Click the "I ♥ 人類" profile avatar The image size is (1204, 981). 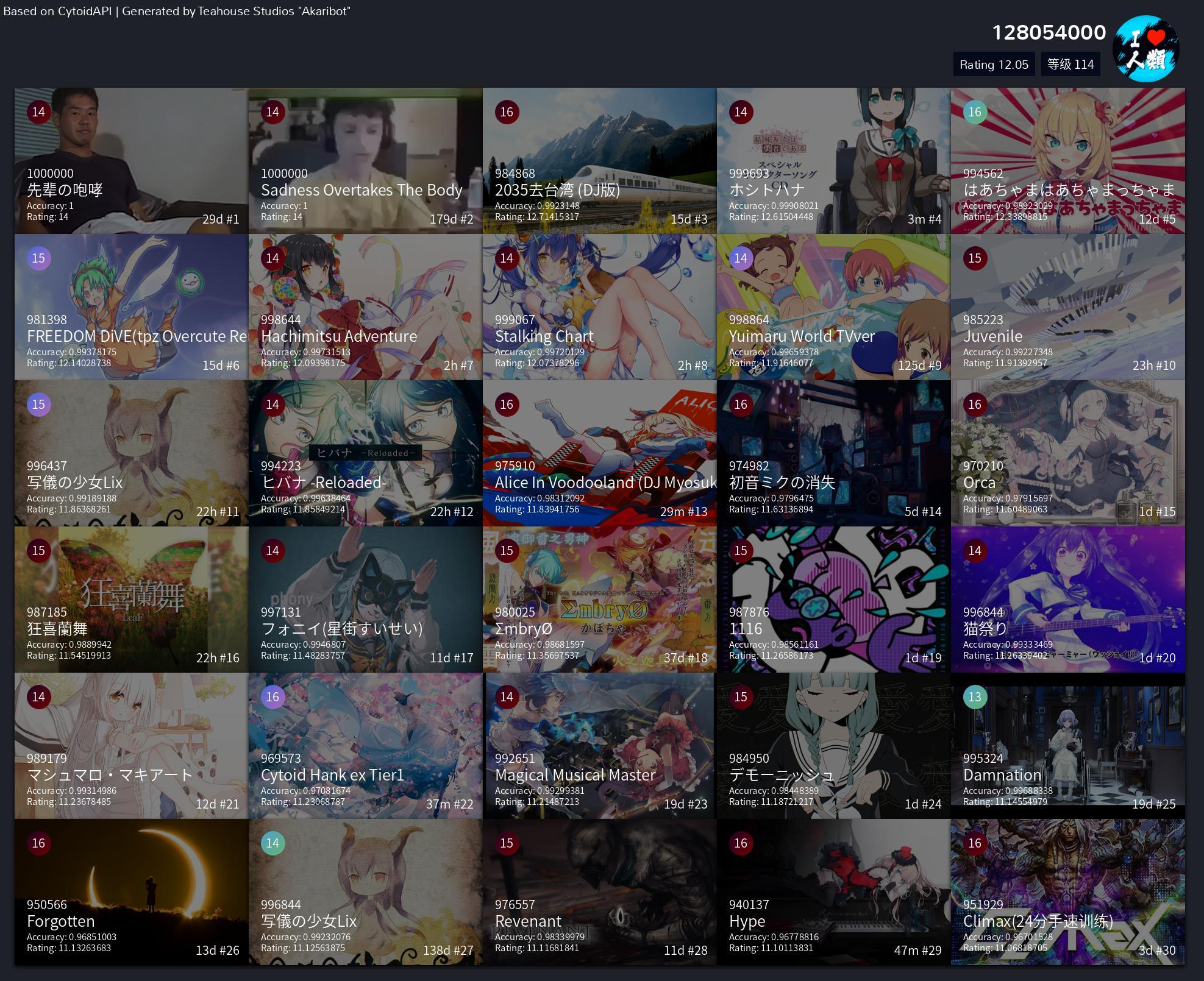pyautogui.click(x=1145, y=49)
